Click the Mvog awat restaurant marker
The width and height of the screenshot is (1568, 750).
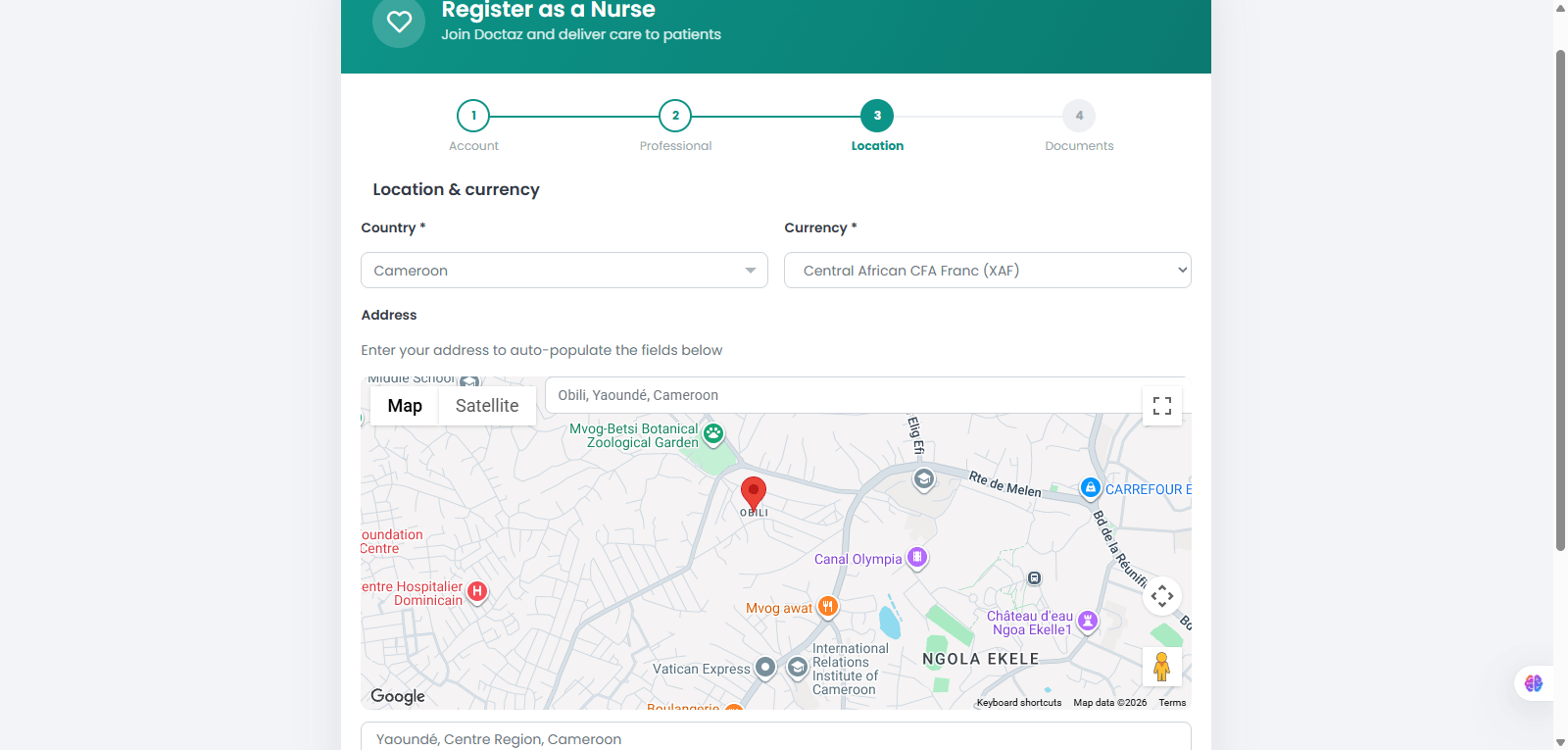click(828, 607)
